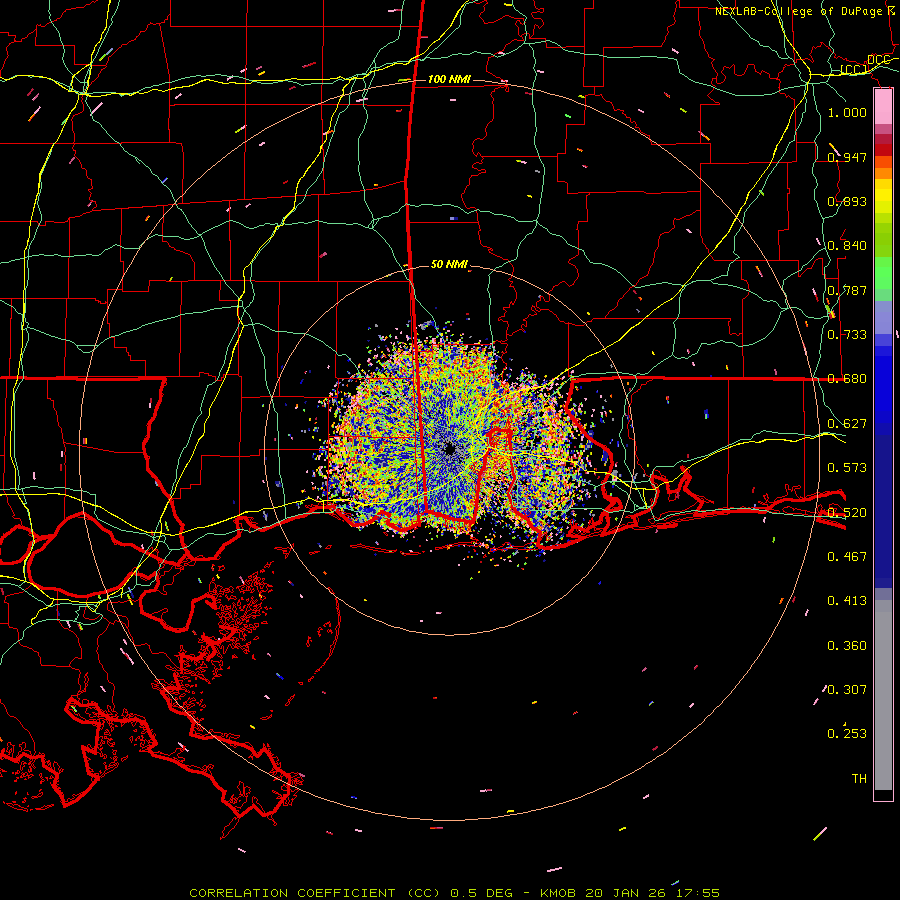The image size is (900, 900).
Task: Pick the pink segment atop the color bar
Action: (x=883, y=107)
